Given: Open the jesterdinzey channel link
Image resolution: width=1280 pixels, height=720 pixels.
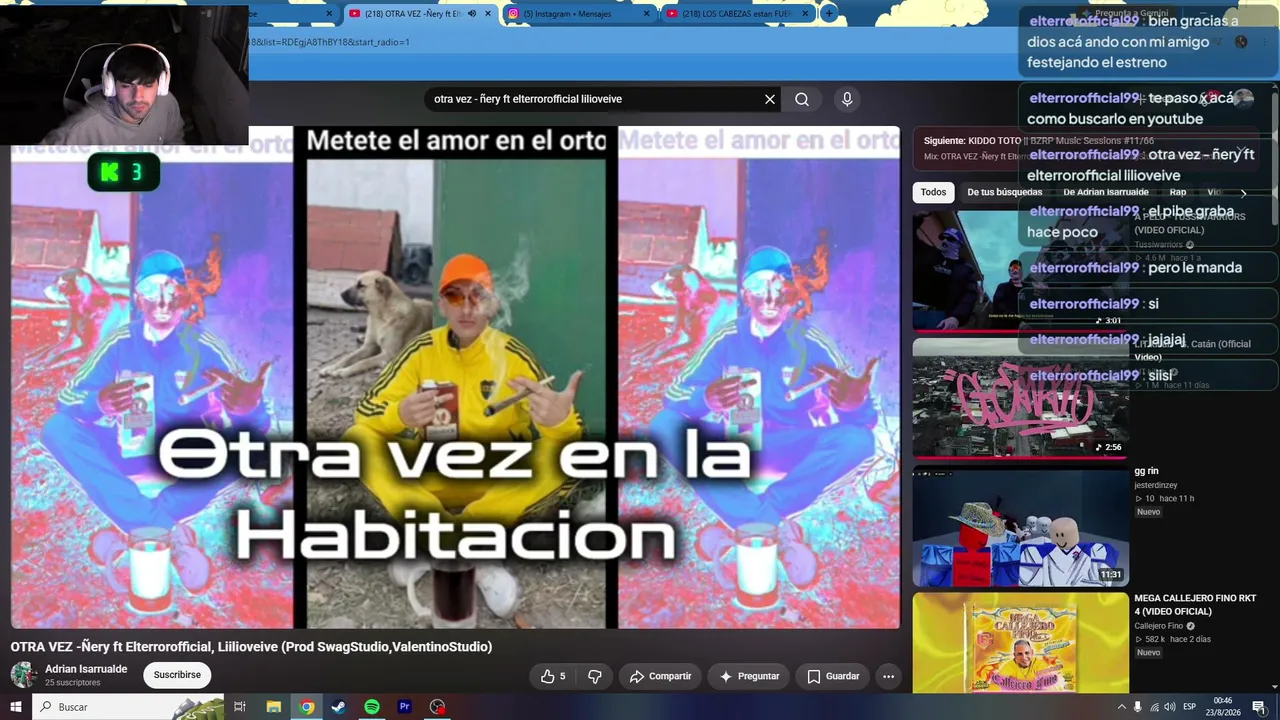Looking at the screenshot, I should (x=1156, y=485).
